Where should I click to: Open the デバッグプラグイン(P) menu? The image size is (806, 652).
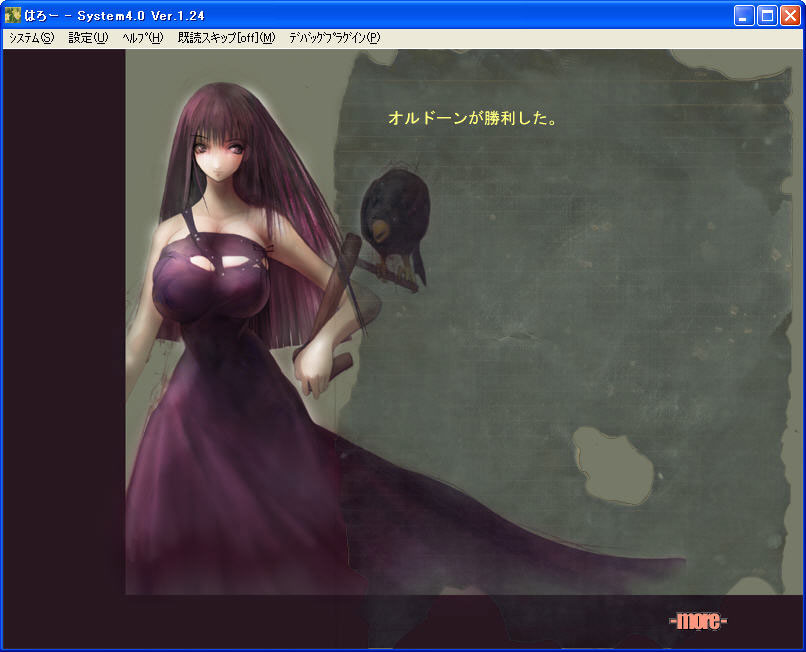(334, 38)
